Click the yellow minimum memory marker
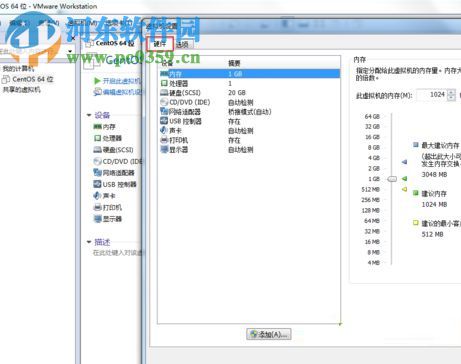461x364 pixels. point(404,189)
